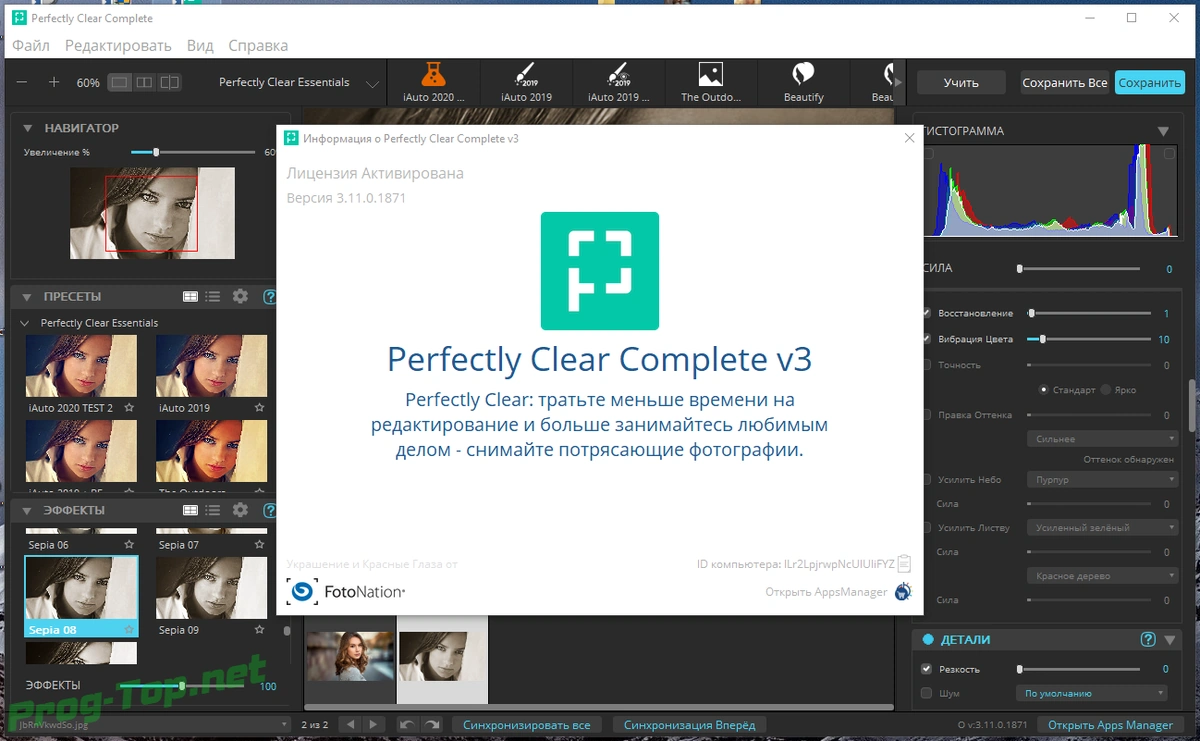Copy the computer ID with clipboard icon
The image size is (1200, 741).
coord(904,564)
